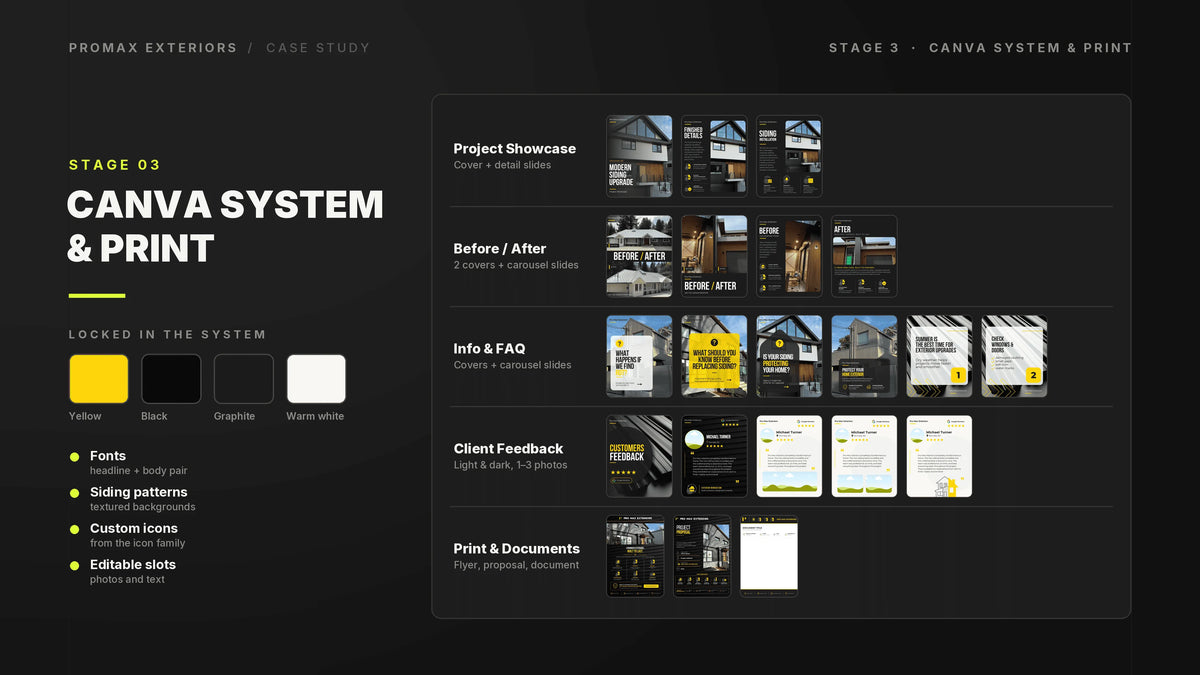Open 'Protect your home exterior' thumbnail
Viewport: 1200px width, 675px height.
pos(864,356)
